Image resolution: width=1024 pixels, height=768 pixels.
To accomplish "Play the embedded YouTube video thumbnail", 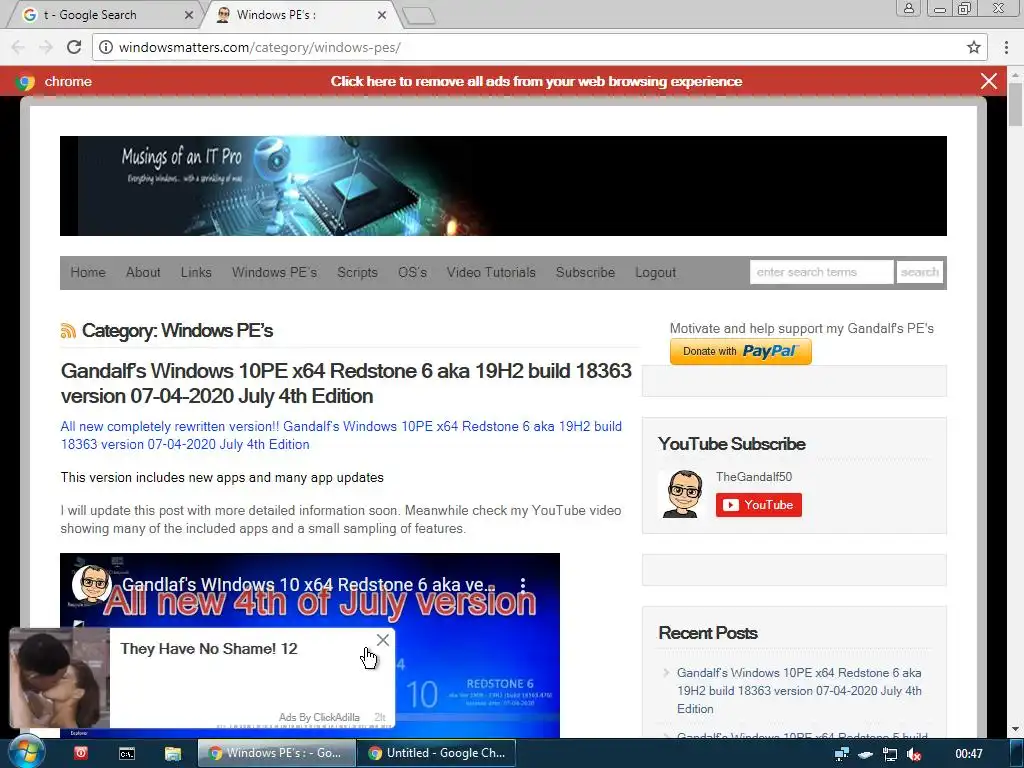I will point(310,645).
